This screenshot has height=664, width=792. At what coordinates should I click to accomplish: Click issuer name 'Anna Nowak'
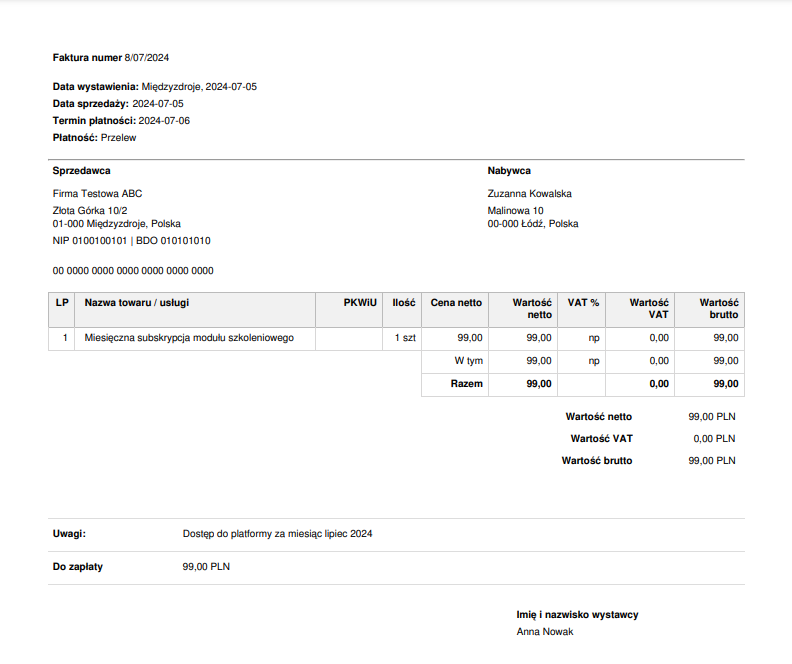point(544,632)
